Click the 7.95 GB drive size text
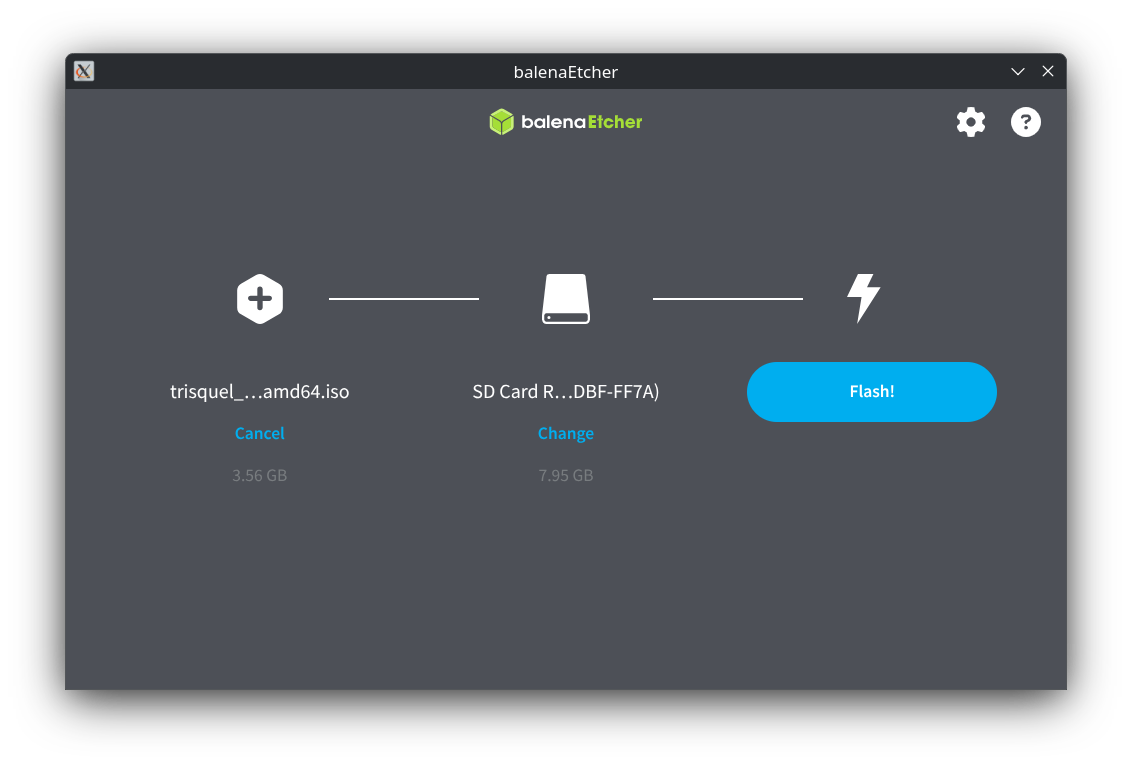The height and width of the screenshot is (767, 1132). click(566, 475)
